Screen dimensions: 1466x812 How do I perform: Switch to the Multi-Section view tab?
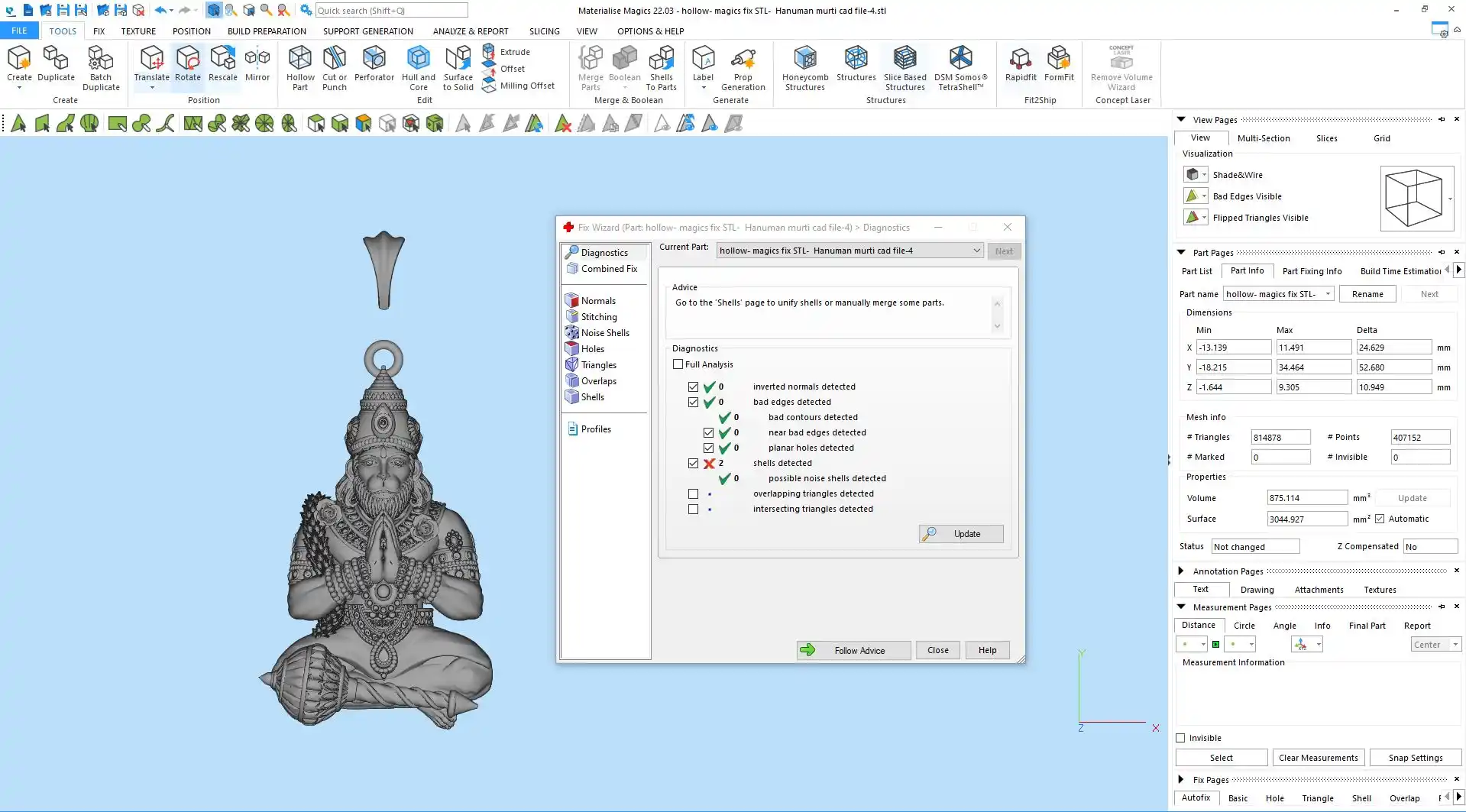tap(1263, 138)
